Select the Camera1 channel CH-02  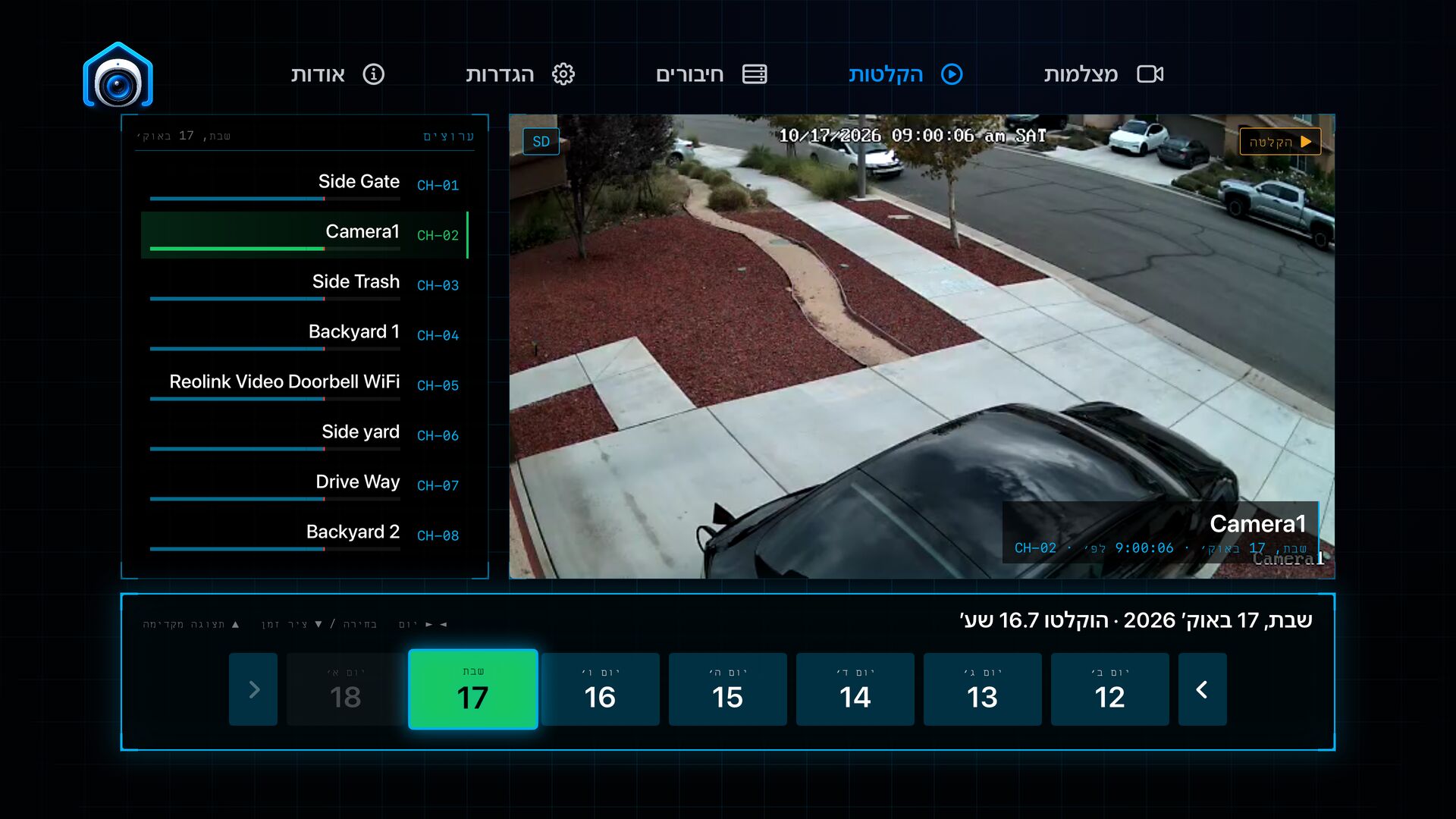tap(304, 235)
